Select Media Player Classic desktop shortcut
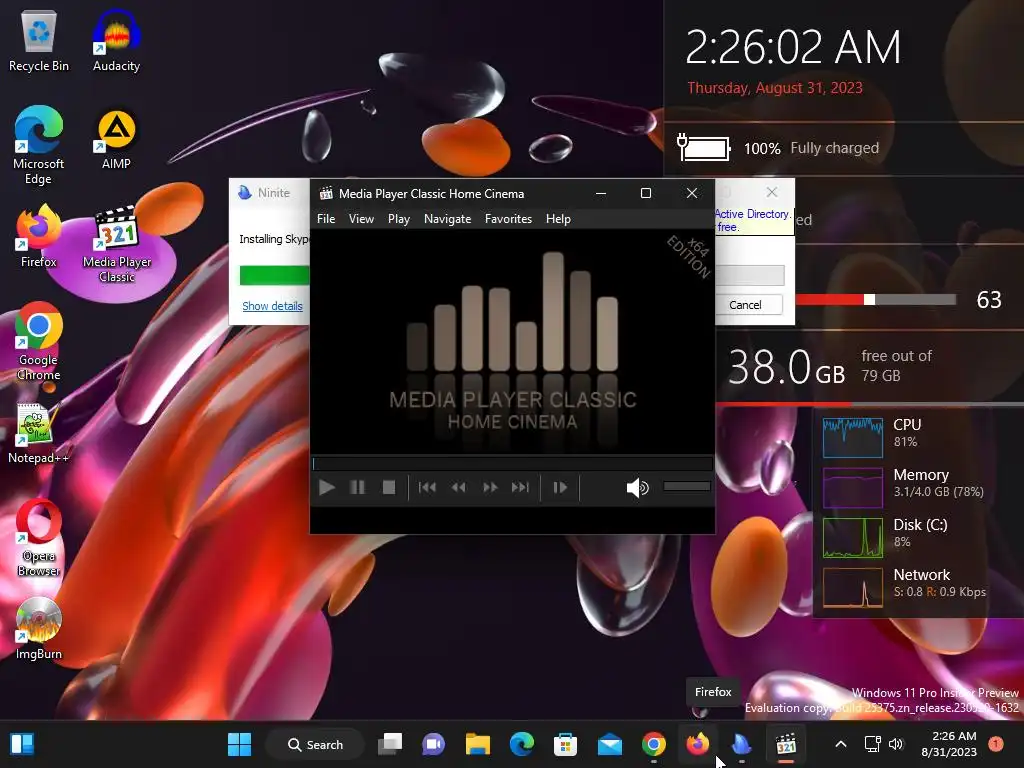Image resolution: width=1024 pixels, height=768 pixels. [117, 244]
